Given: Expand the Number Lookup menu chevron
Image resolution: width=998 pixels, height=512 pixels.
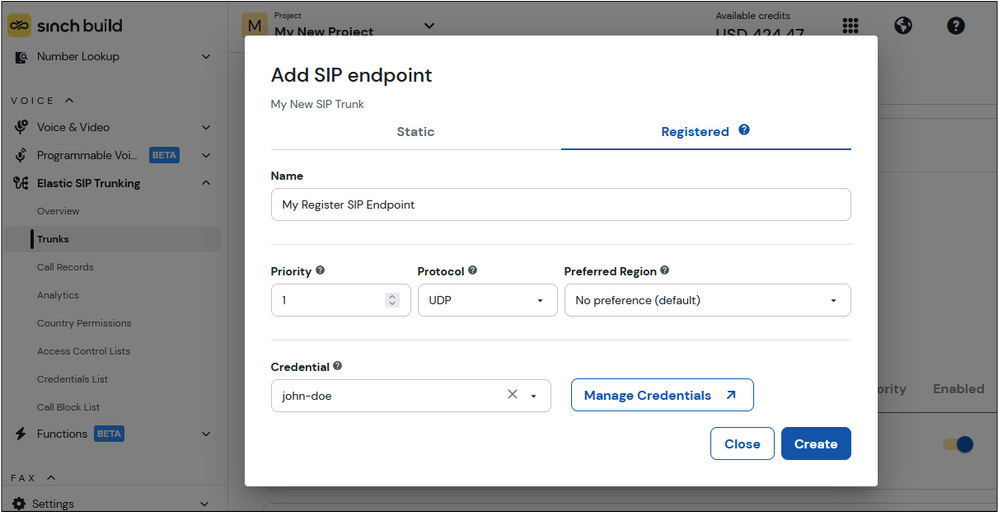Looking at the screenshot, I should pos(206,57).
